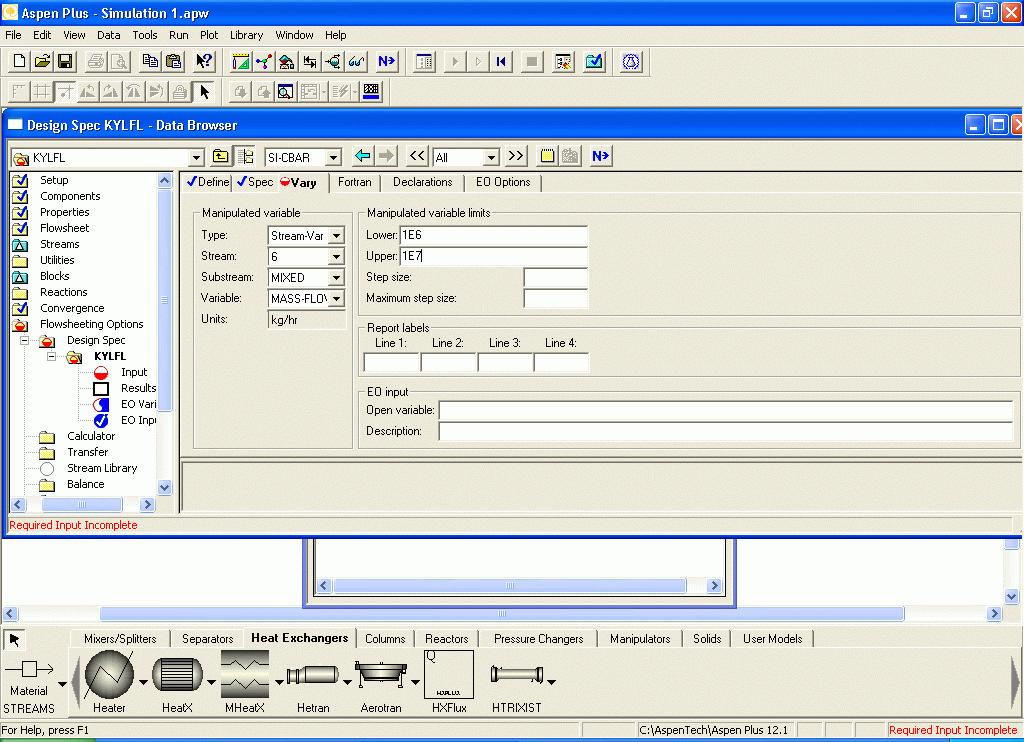The height and width of the screenshot is (742, 1024).
Task: Click the Open file folder icon
Action: tap(42, 61)
